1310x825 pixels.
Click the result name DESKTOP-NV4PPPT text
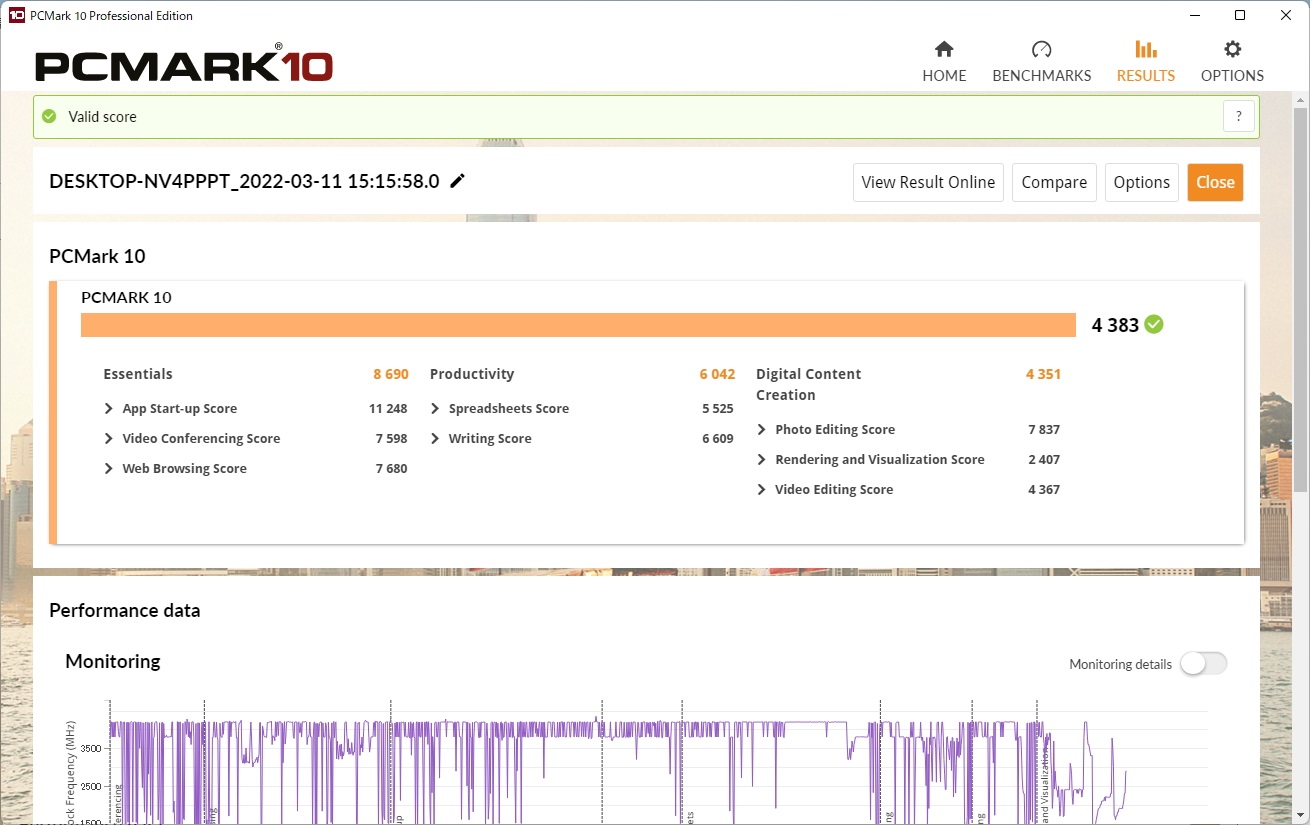click(x=244, y=182)
